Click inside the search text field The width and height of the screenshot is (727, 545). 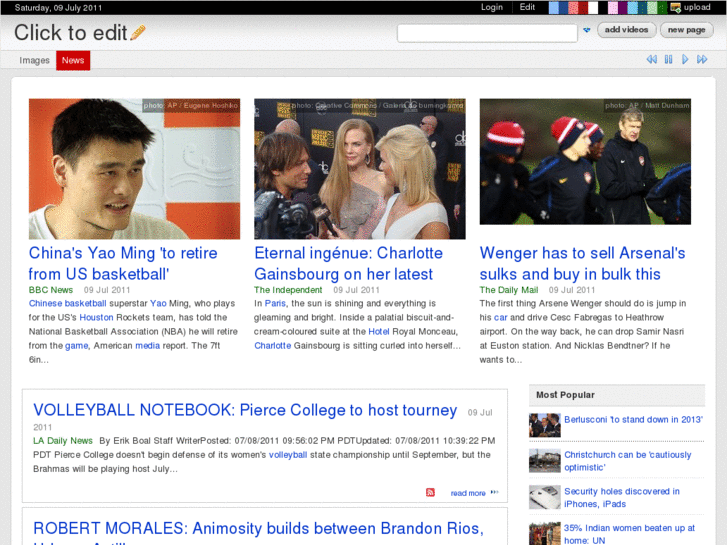coord(486,33)
